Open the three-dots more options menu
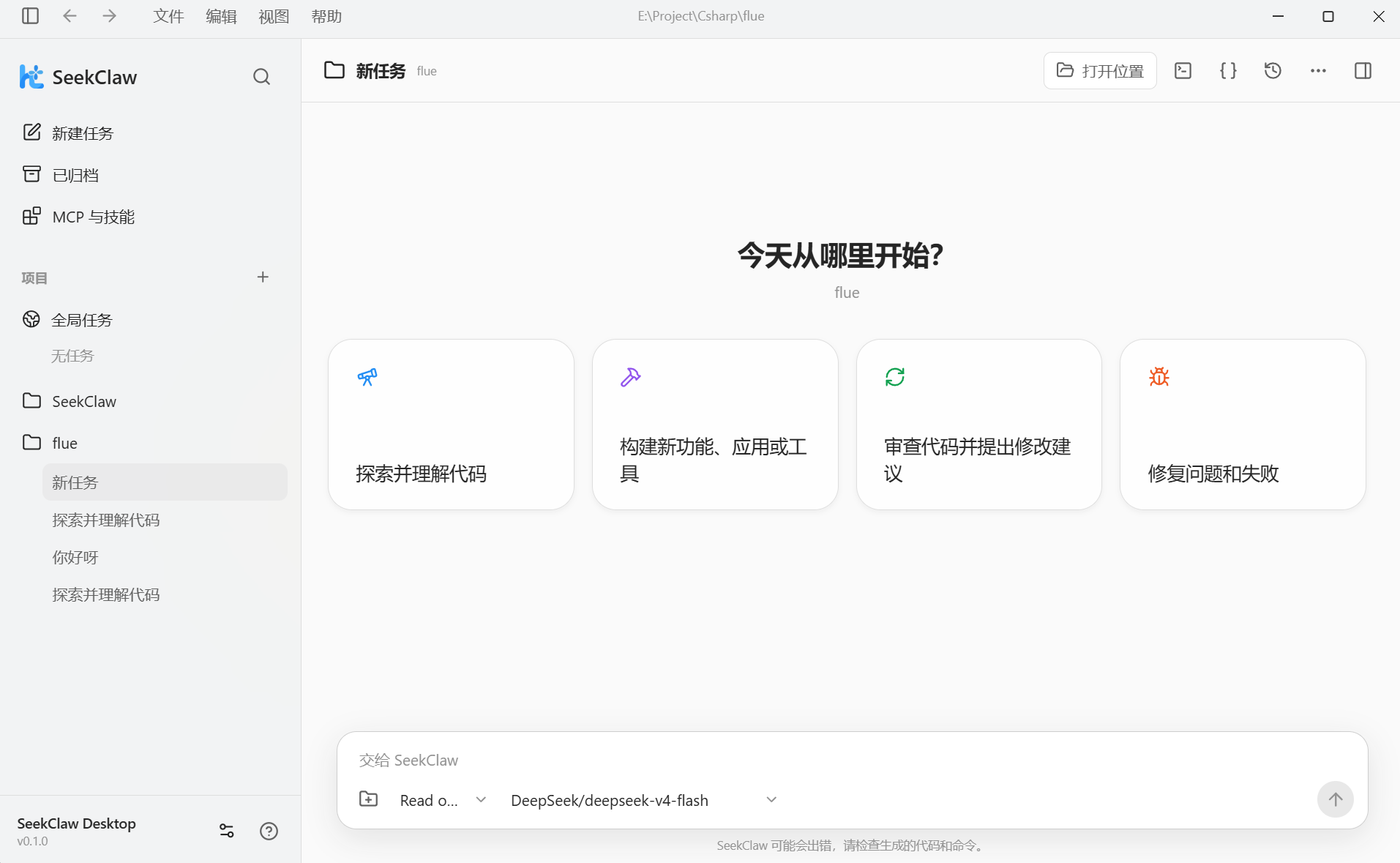 pyautogui.click(x=1318, y=71)
